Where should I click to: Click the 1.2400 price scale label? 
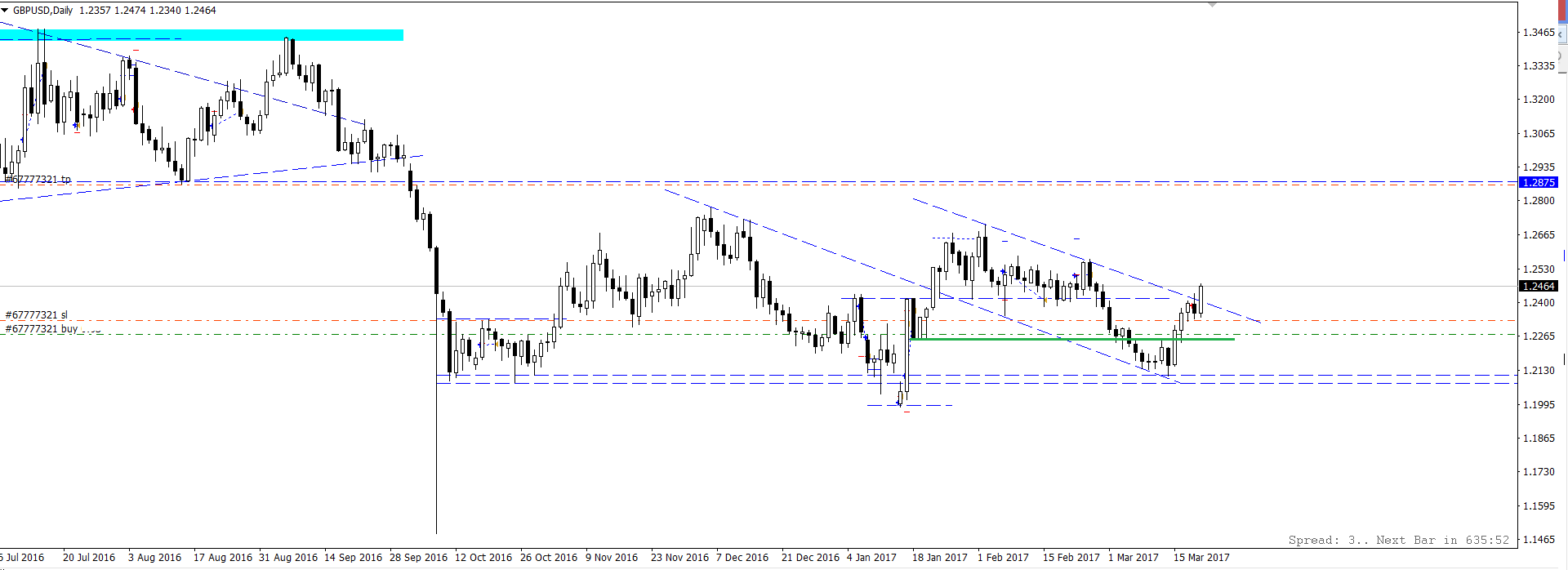point(1539,303)
